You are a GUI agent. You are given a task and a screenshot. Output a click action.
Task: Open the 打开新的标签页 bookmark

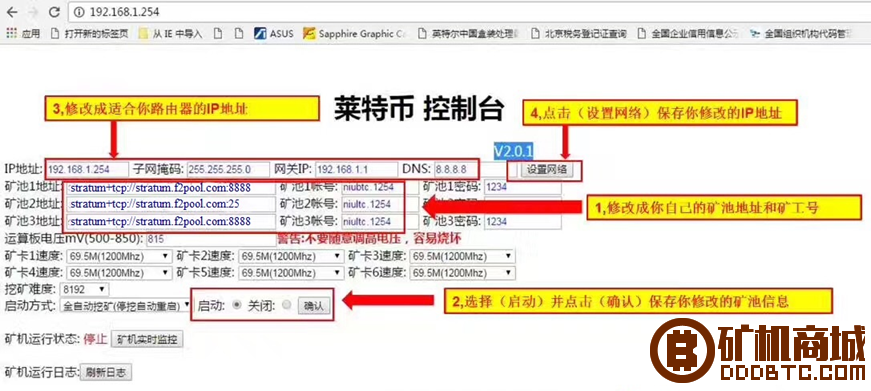89,33
